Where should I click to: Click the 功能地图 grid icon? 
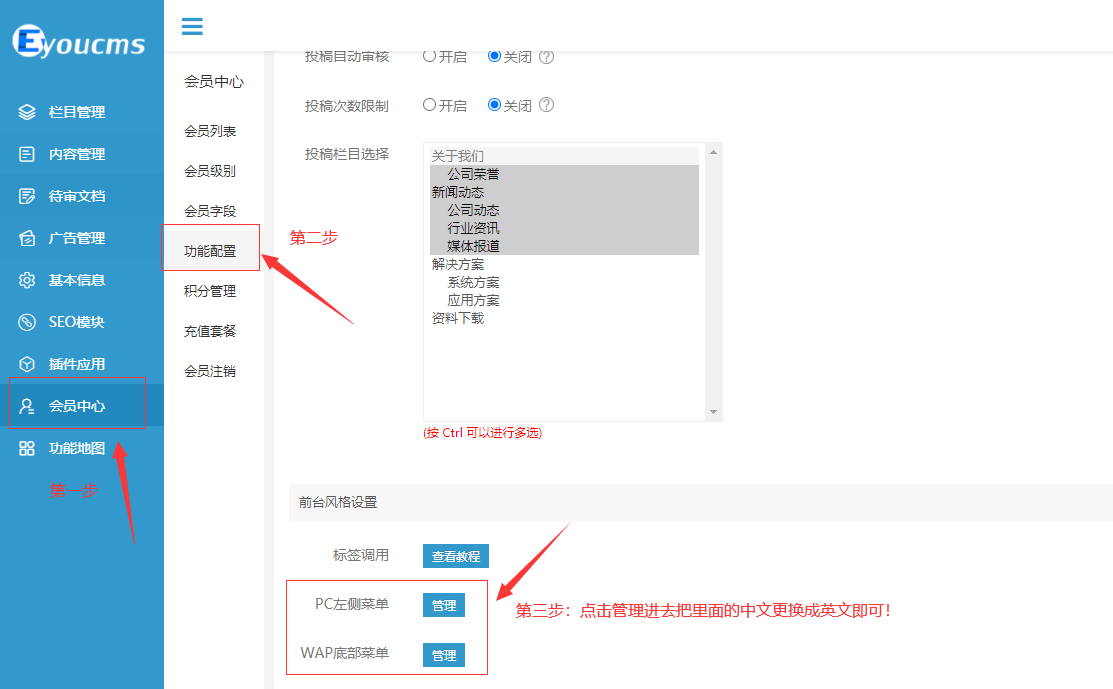pyautogui.click(x=27, y=448)
